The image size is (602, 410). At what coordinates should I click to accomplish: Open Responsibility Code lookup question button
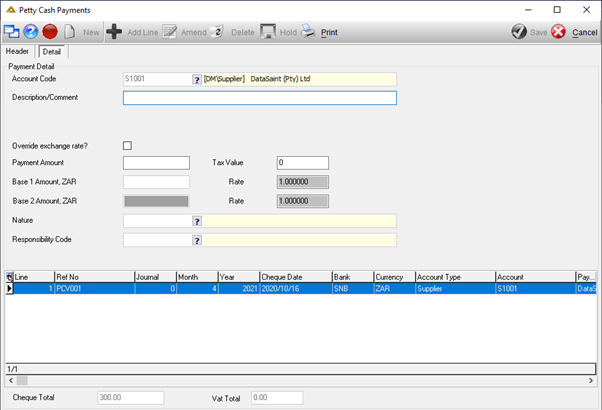(x=197, y=240)
